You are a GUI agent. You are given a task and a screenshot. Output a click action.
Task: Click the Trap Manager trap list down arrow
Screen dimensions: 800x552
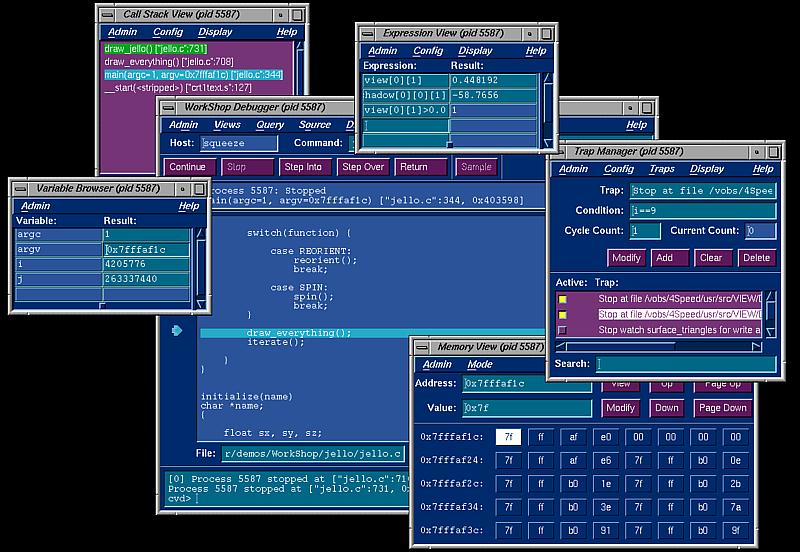tap(771, 331)
